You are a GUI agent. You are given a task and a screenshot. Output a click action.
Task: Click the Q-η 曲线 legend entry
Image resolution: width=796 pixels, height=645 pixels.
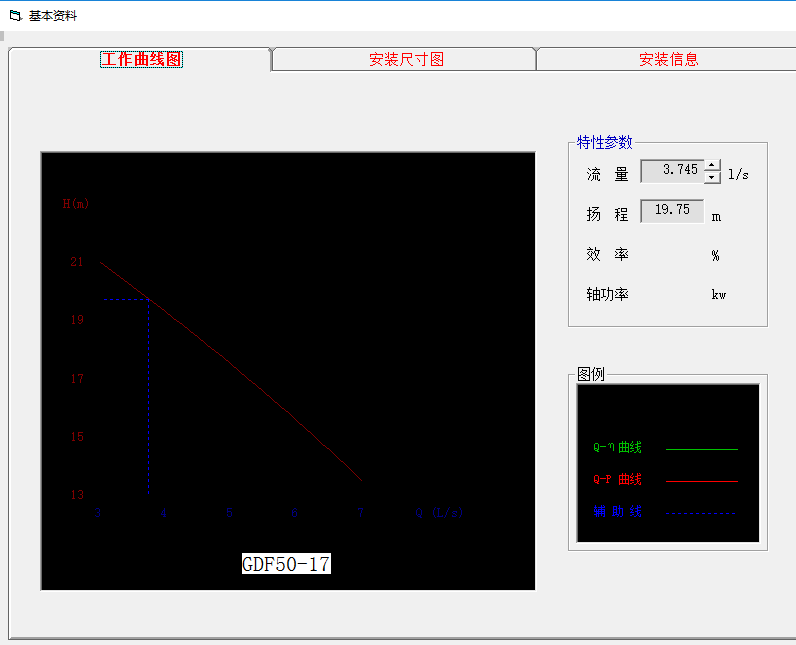point(617,447)
